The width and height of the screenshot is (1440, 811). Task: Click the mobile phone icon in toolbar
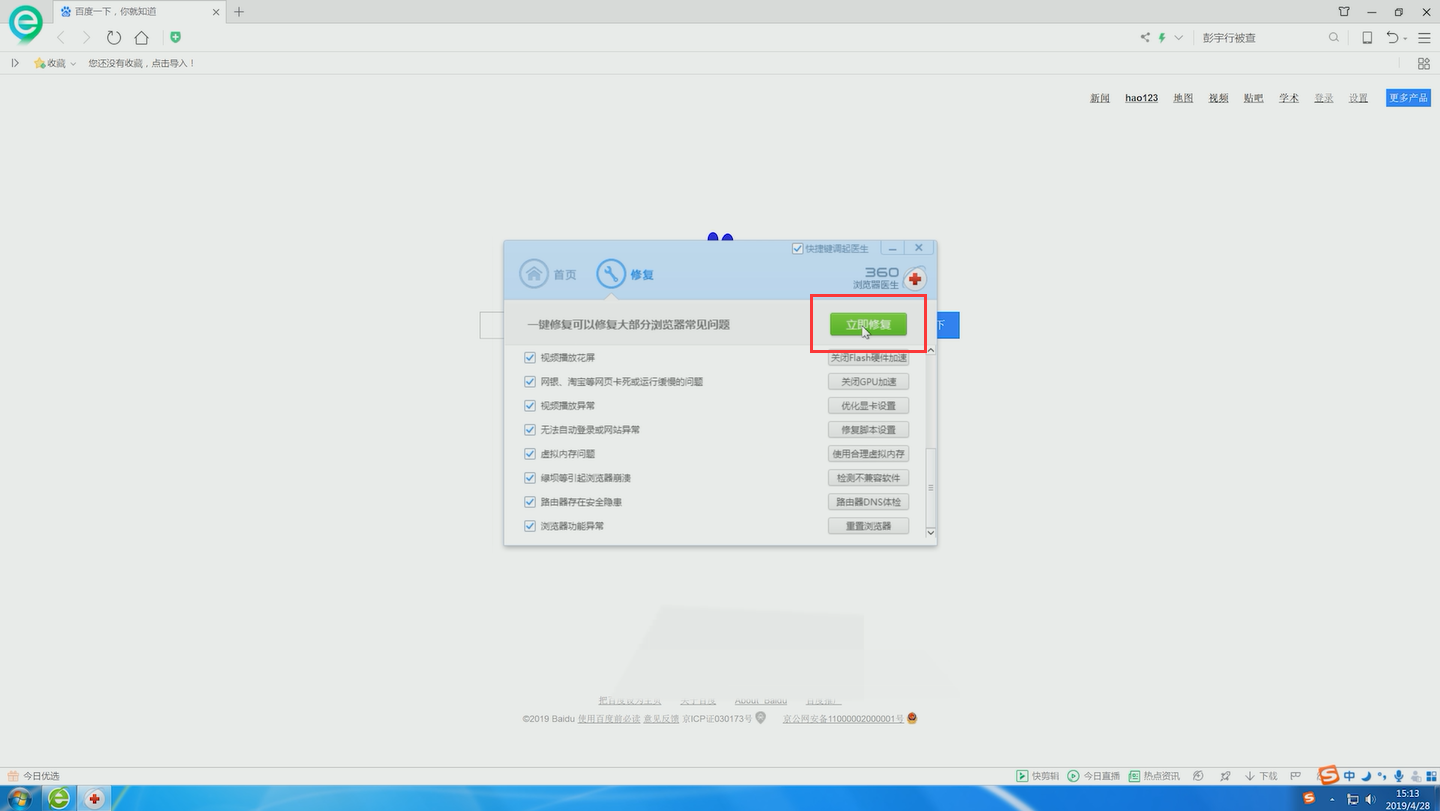[x=1367, y=38]
